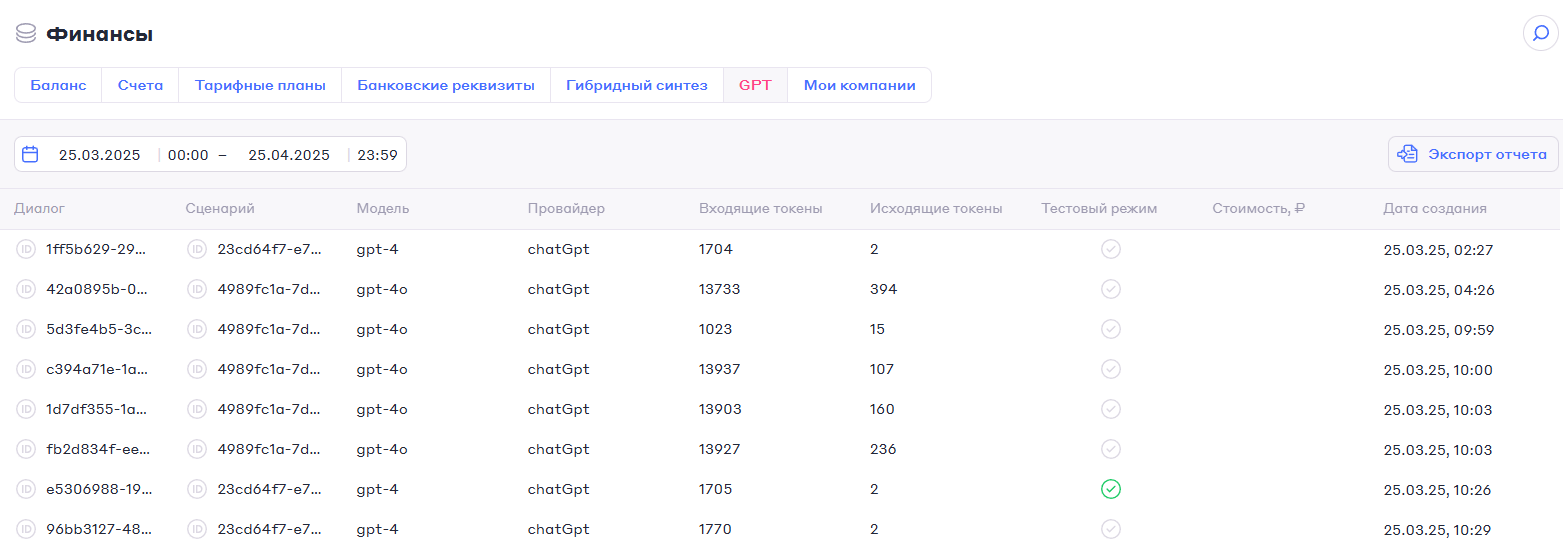The width and height of the screenshot is (1563, 554).
Task: Click the Входящие токены column header
Action: tap(761, 209)
